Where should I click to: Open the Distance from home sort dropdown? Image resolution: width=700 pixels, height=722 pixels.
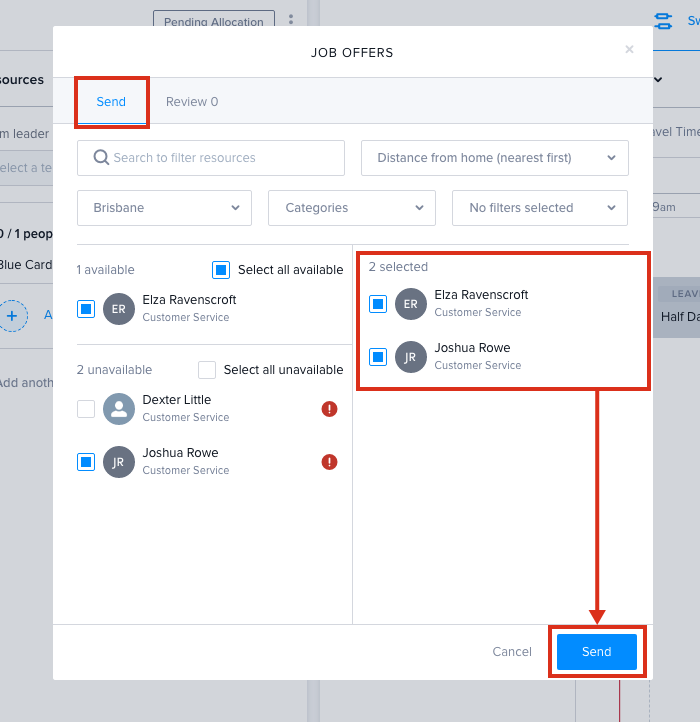coord(494,158)
